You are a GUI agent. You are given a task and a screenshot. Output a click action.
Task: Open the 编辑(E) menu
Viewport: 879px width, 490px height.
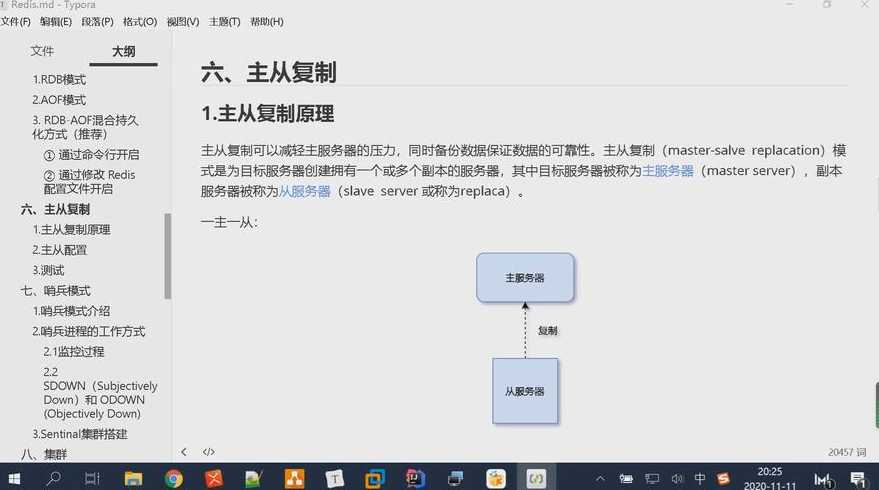pos(55,22)
